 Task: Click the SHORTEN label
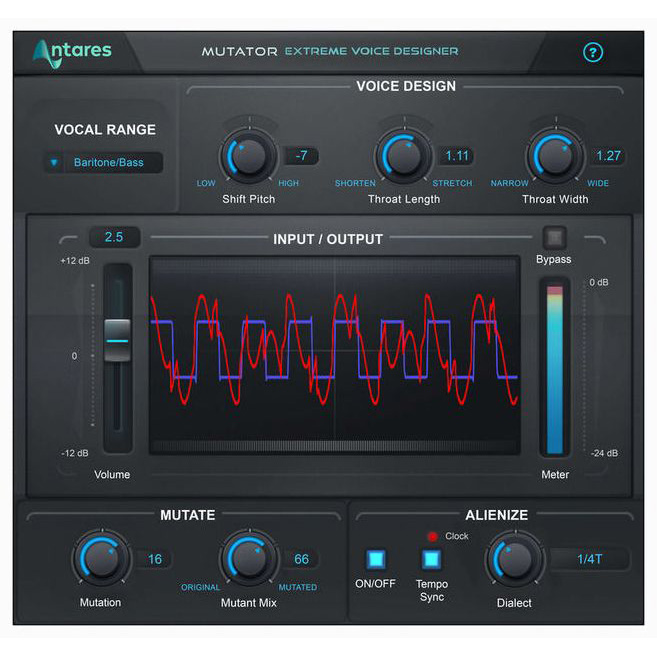(355, 184)
